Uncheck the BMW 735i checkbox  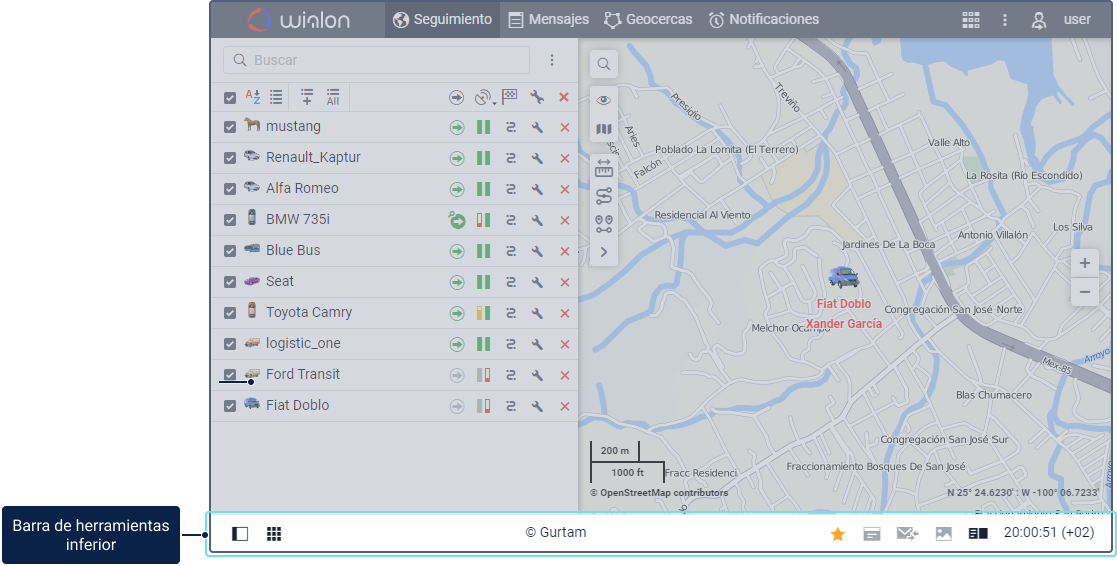229,220
